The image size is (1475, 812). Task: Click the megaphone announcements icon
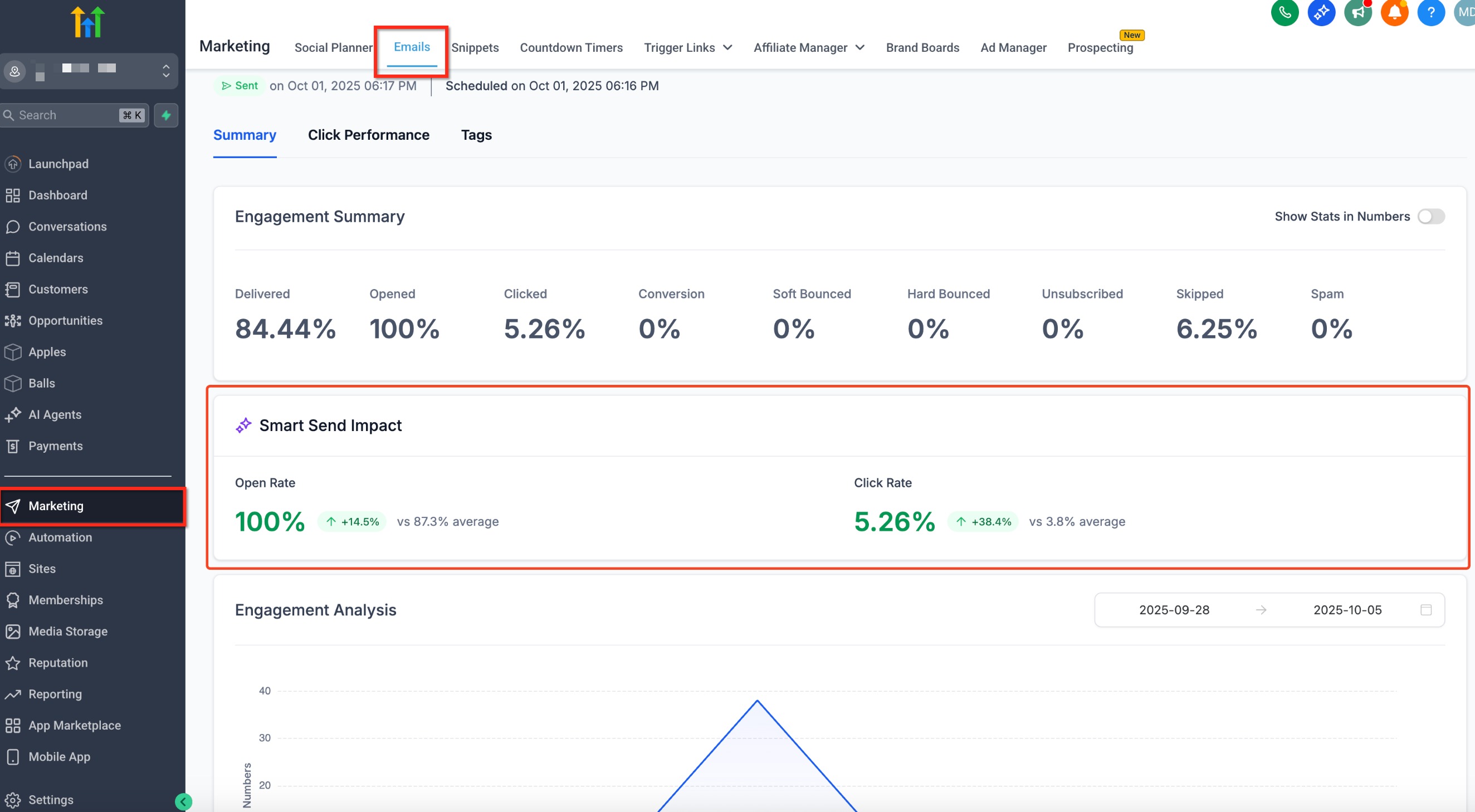click(x=1357, y=12)
